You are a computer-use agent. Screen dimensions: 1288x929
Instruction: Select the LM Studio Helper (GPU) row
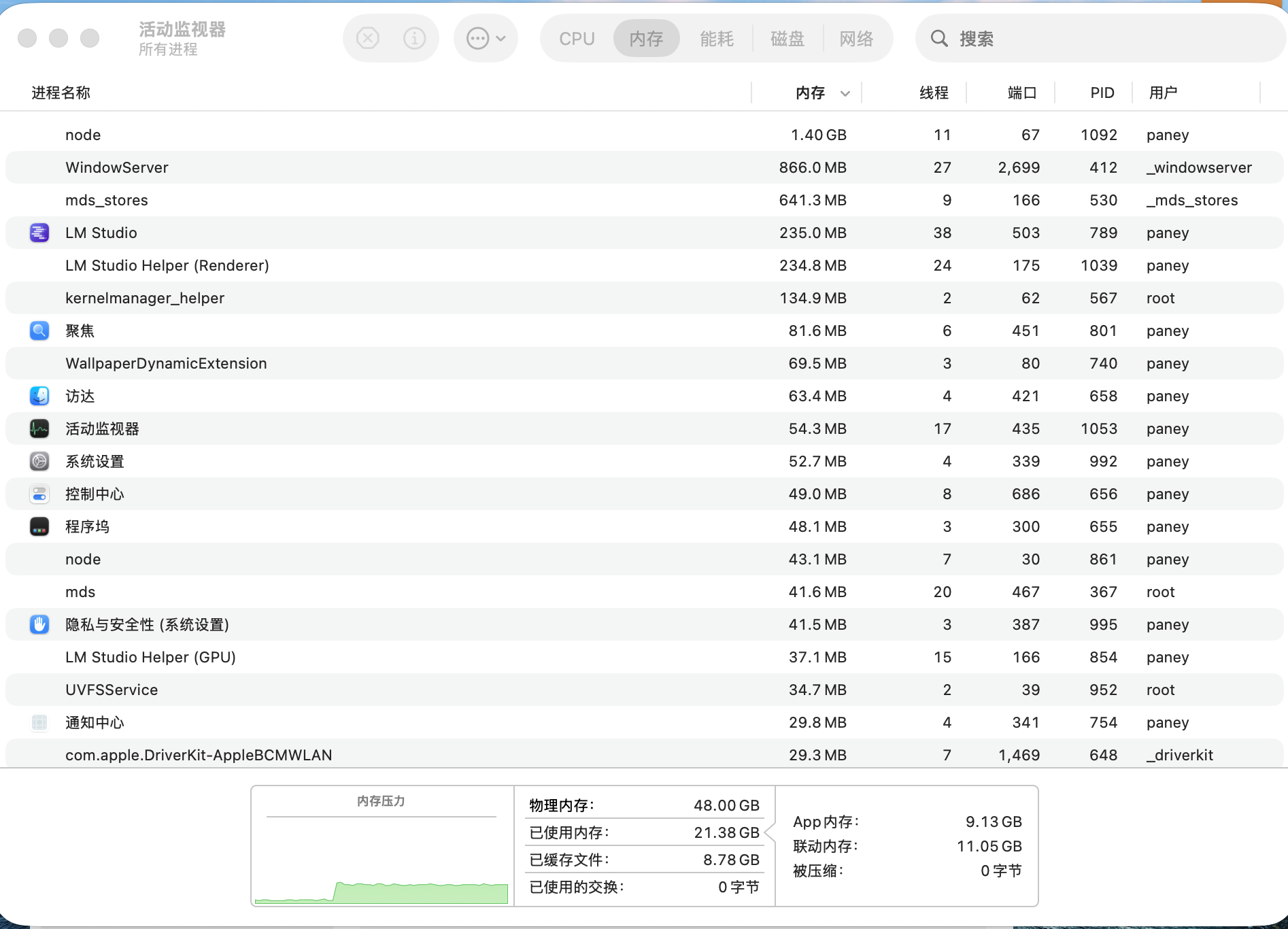point(644,657)
